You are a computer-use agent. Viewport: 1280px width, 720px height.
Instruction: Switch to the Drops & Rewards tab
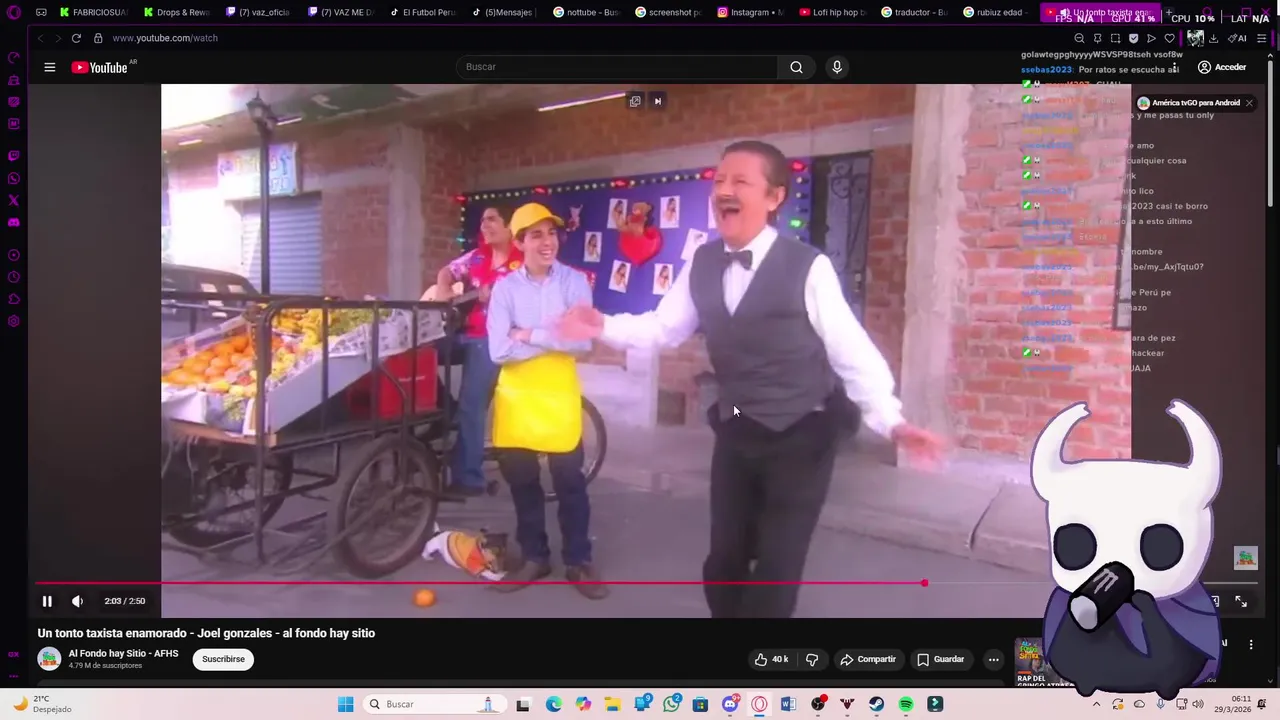click(176, 13)
